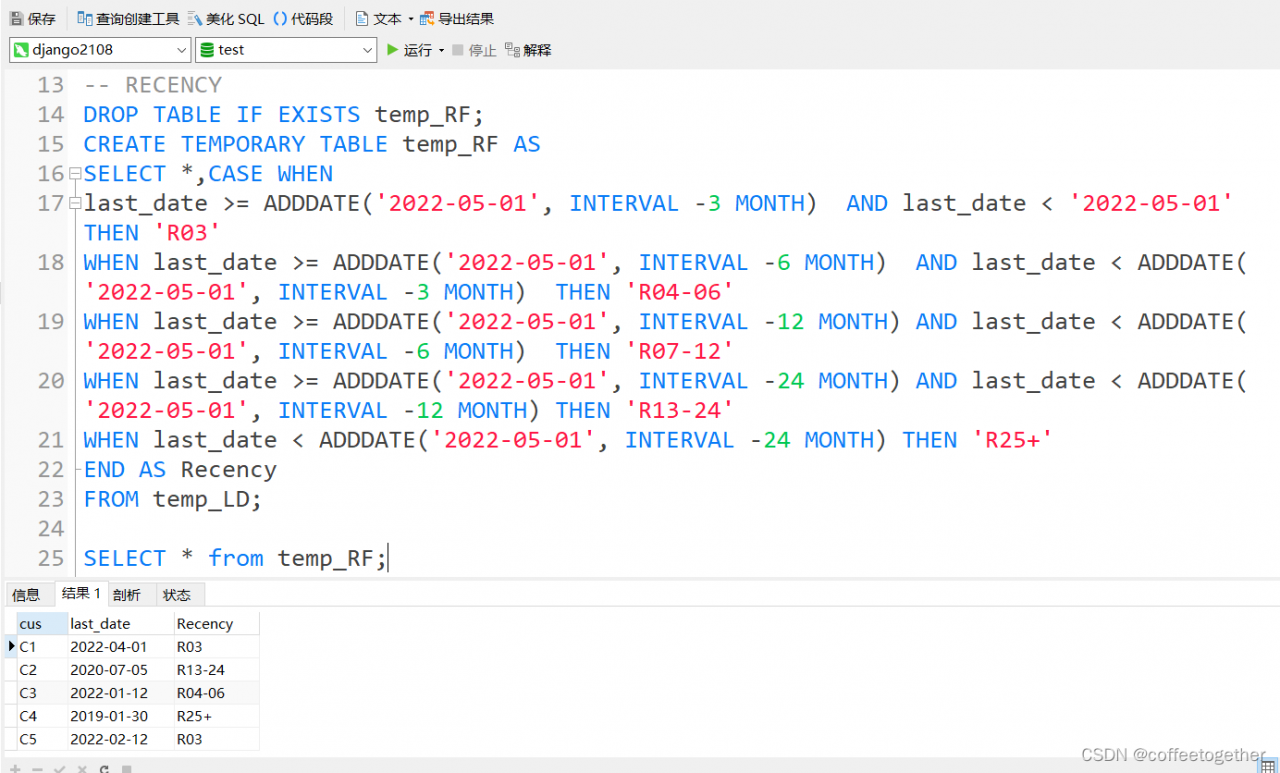Image resolution: width=1280 pixels, height=773 pixels.
Task: Click the cus column header
Action: click(42, 623)
